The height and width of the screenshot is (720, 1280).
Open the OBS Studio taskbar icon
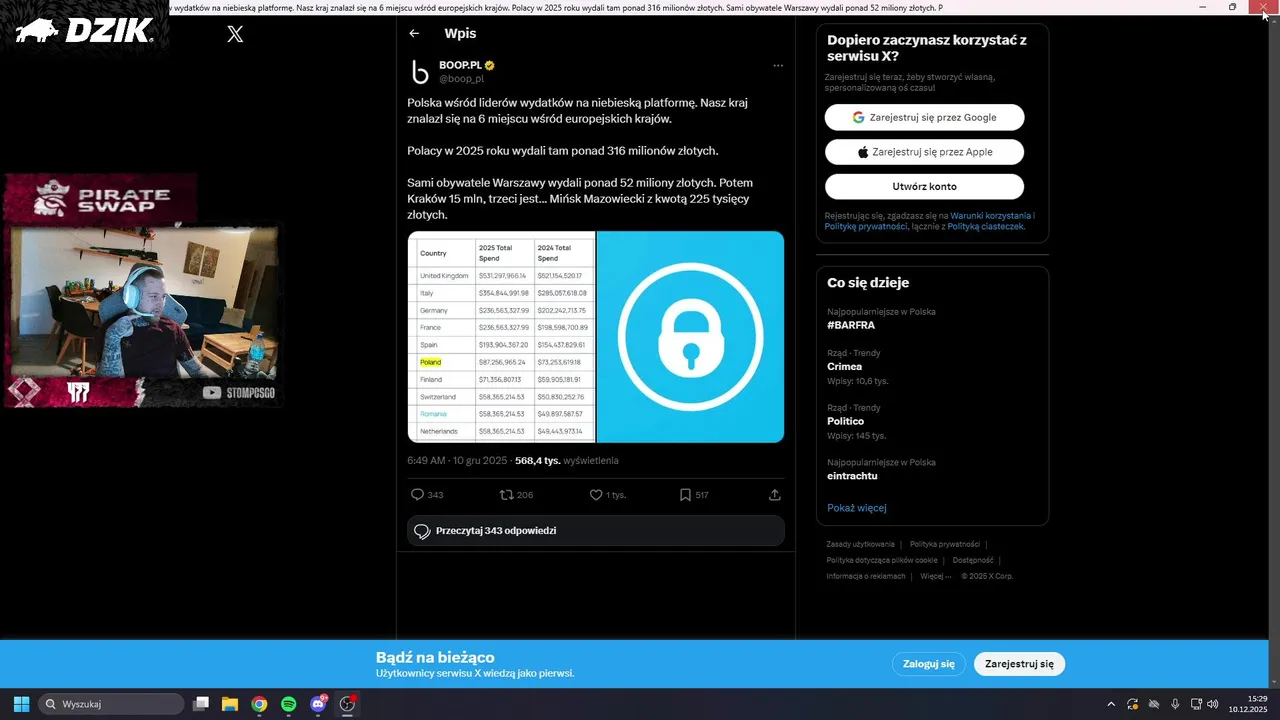tap(347, 704)
